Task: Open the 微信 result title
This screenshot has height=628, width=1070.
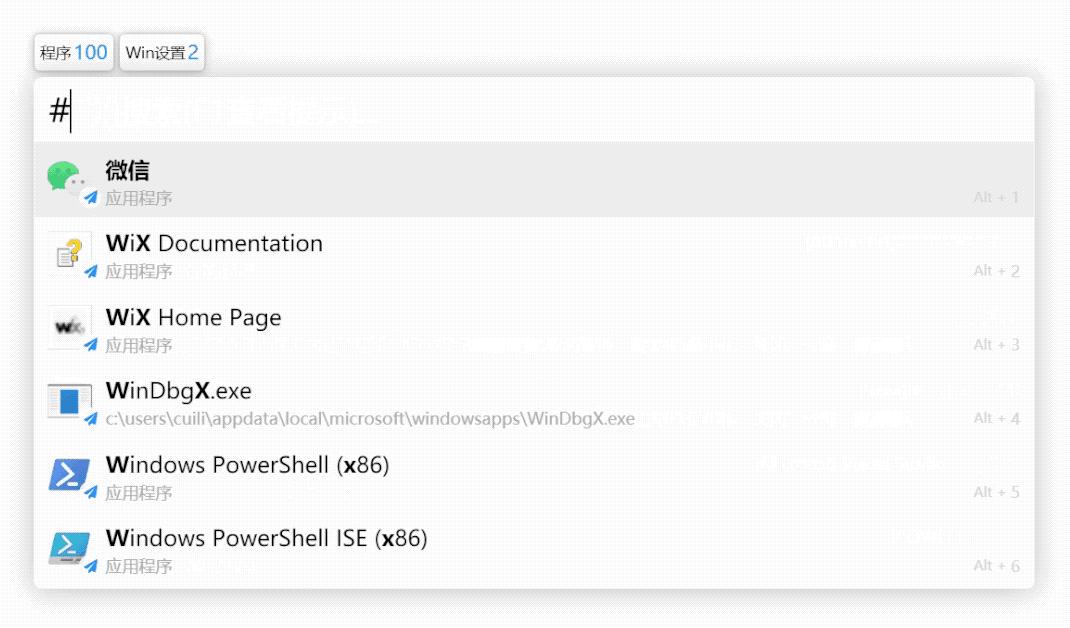Action: coord(127,171)
